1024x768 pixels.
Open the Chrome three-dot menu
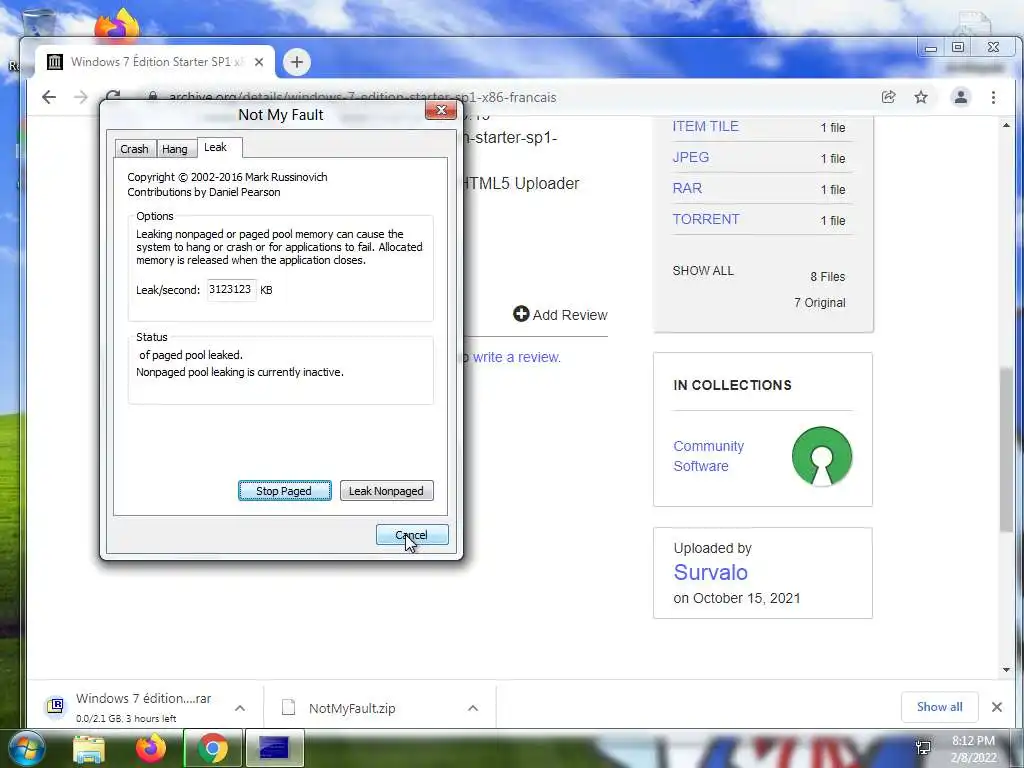point(993,97)
